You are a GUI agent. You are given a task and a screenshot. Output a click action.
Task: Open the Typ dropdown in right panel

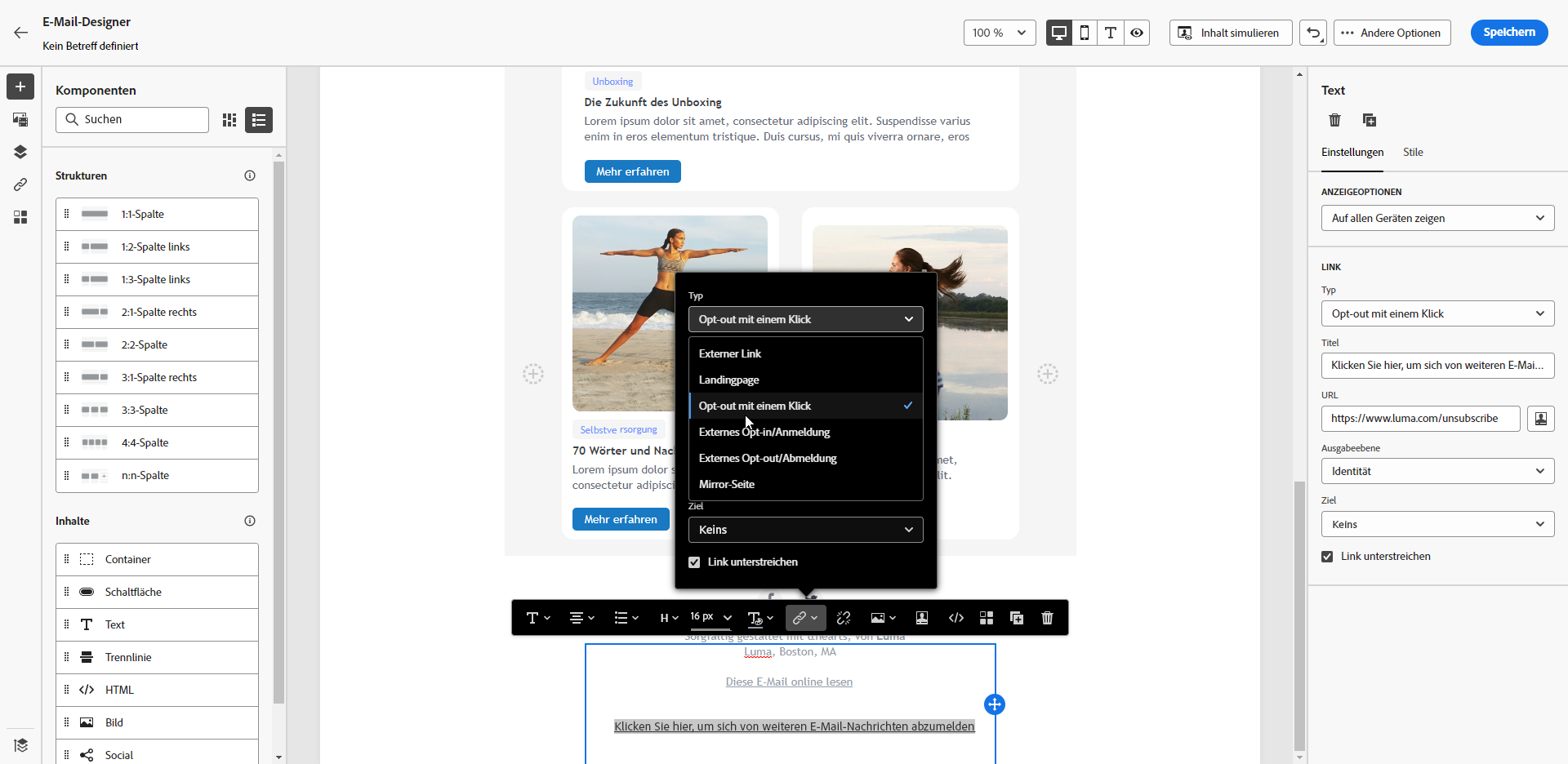(1437, 313)
